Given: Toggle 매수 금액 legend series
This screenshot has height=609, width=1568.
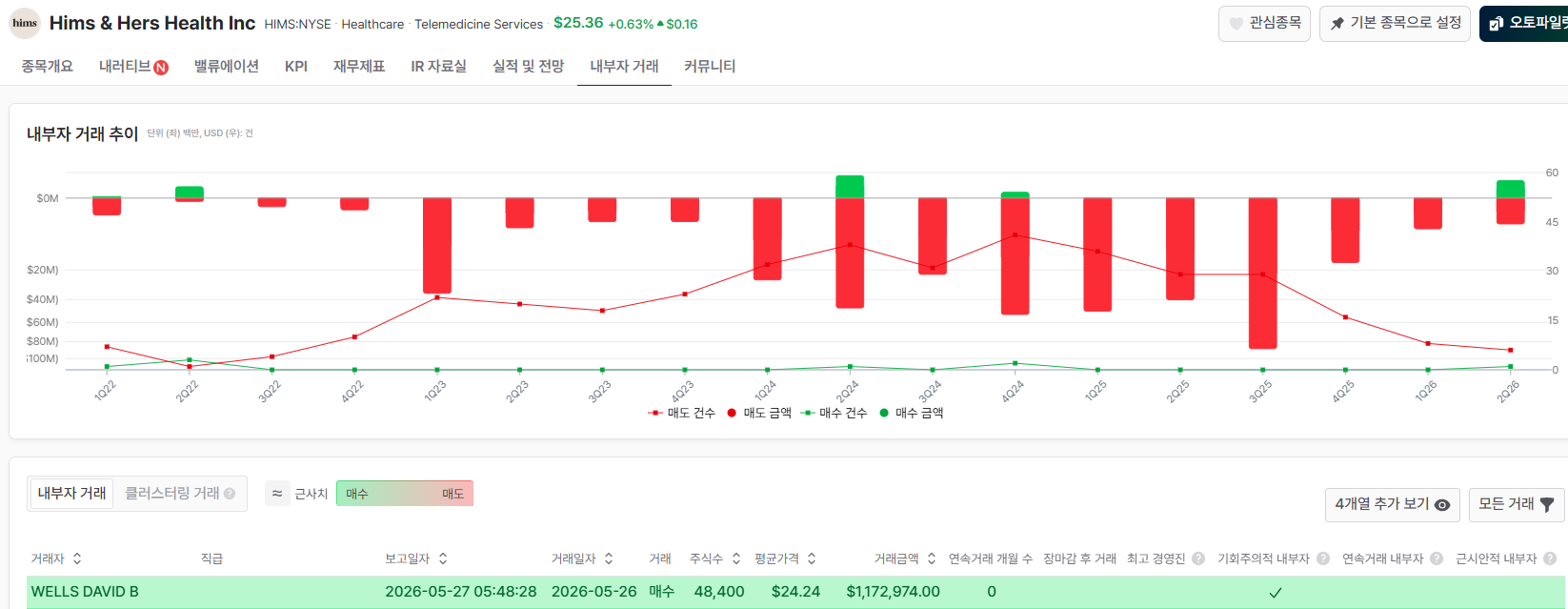Looking at the screenshot, I should [912, 413].
